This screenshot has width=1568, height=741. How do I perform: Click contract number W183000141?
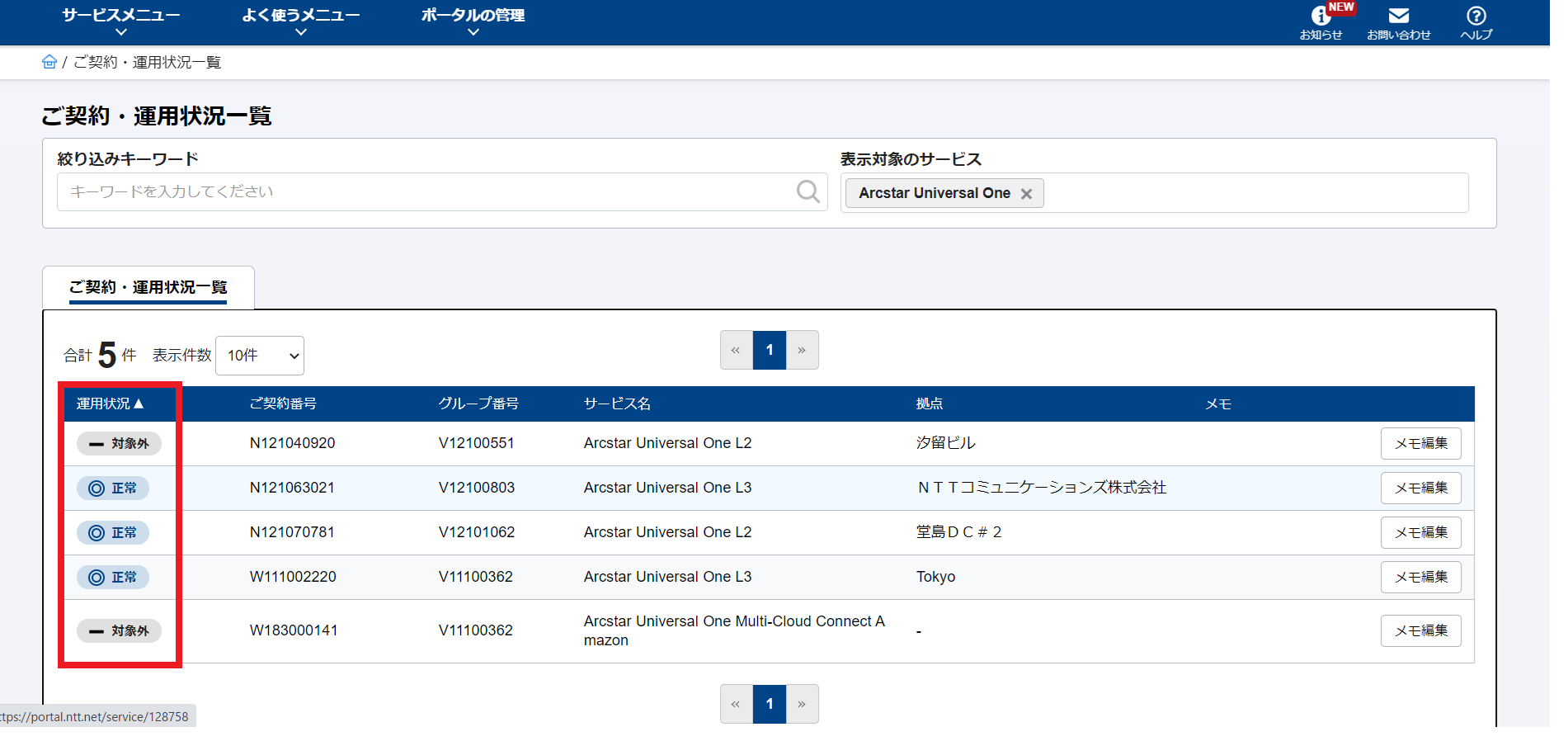[294, 630]
